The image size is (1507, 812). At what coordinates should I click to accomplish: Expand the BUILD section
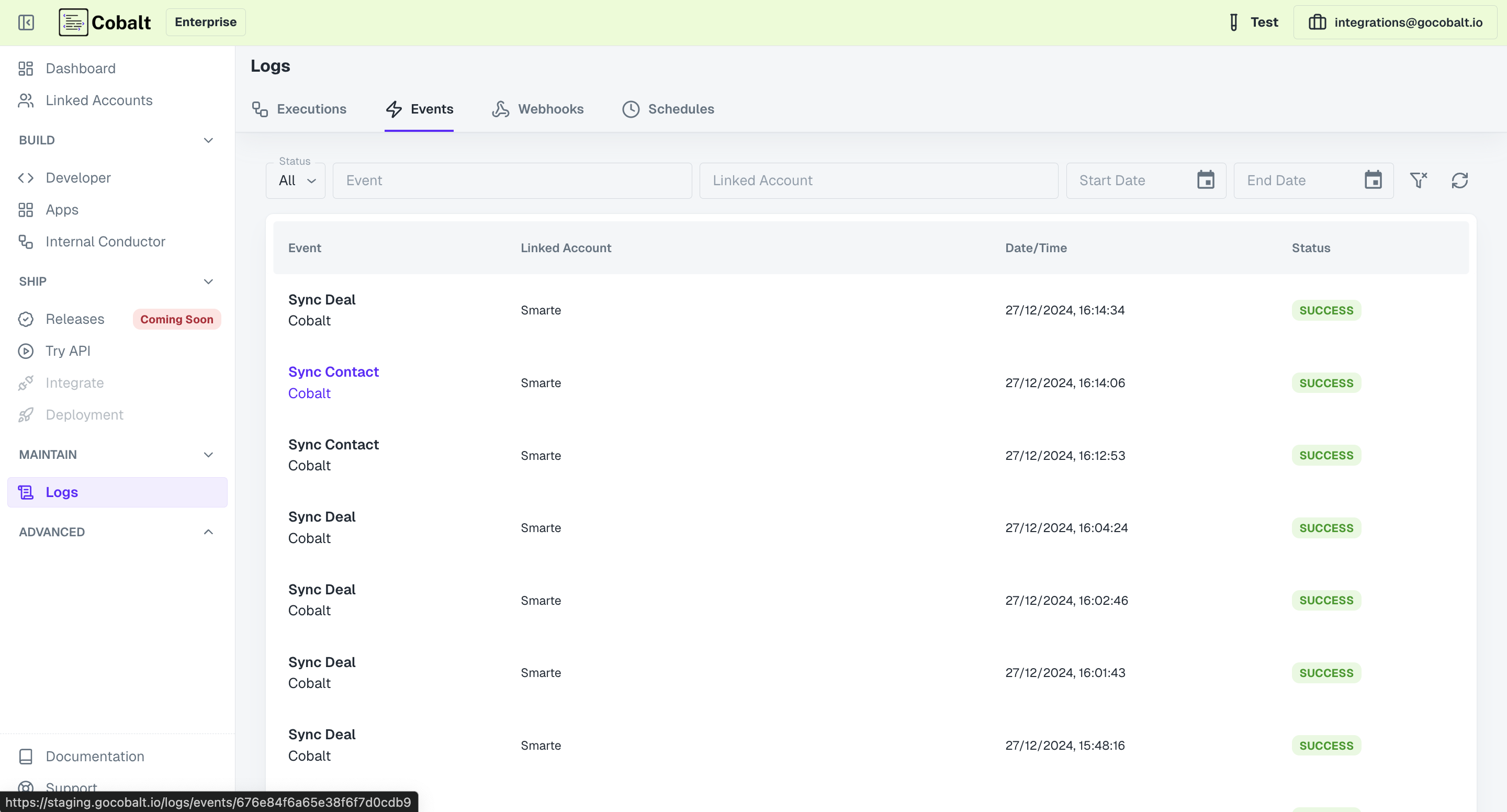(x=208, y=140)
